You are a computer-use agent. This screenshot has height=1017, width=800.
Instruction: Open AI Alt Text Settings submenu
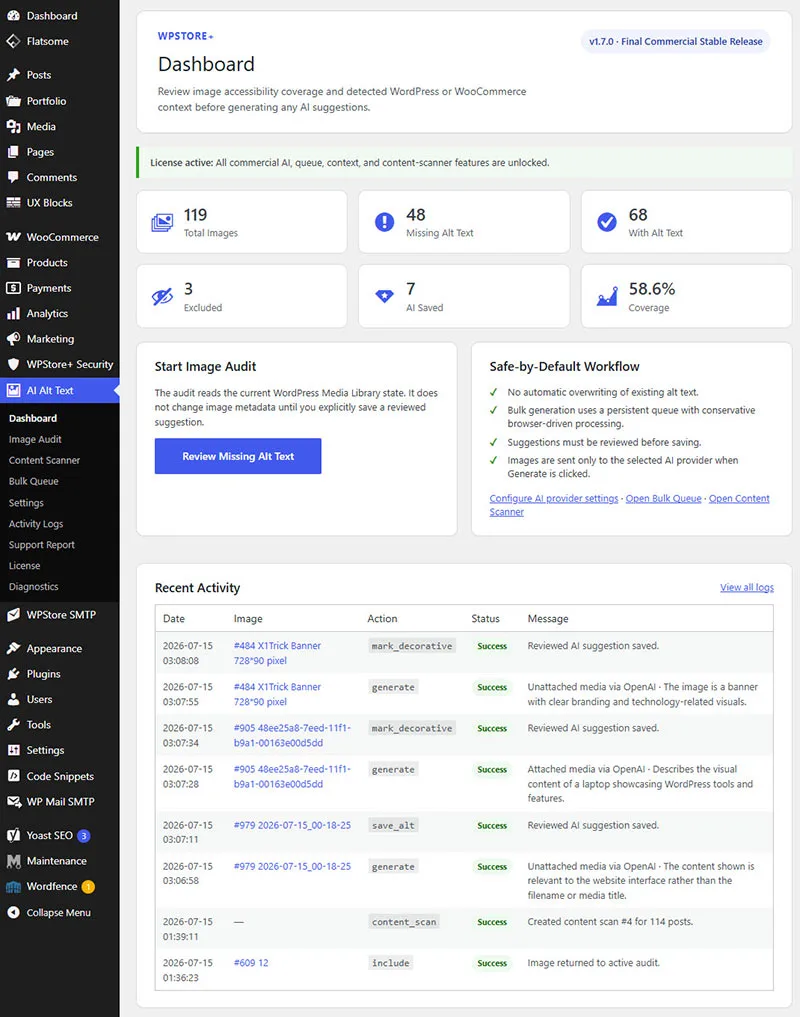pos(26,503)
